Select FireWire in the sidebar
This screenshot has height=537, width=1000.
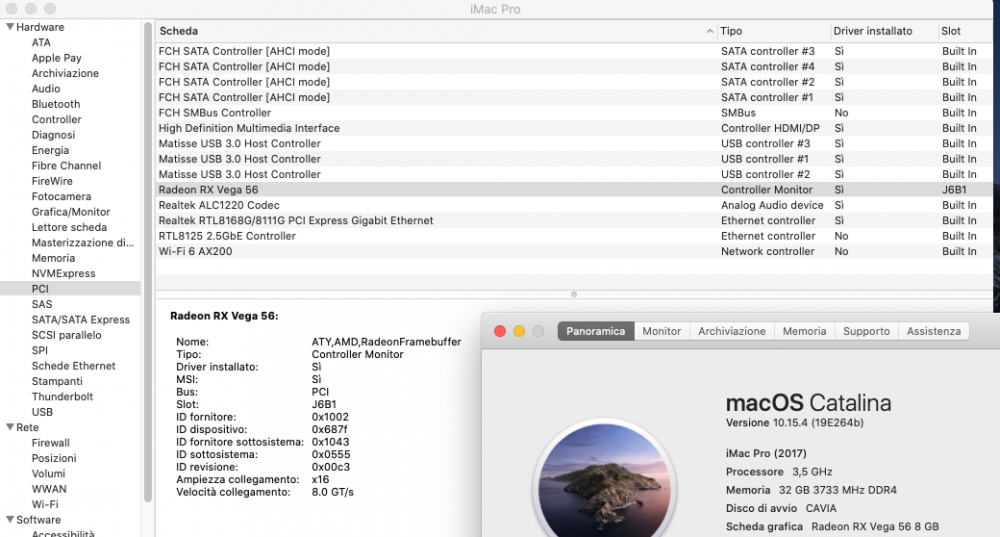[x=52, y=180]
